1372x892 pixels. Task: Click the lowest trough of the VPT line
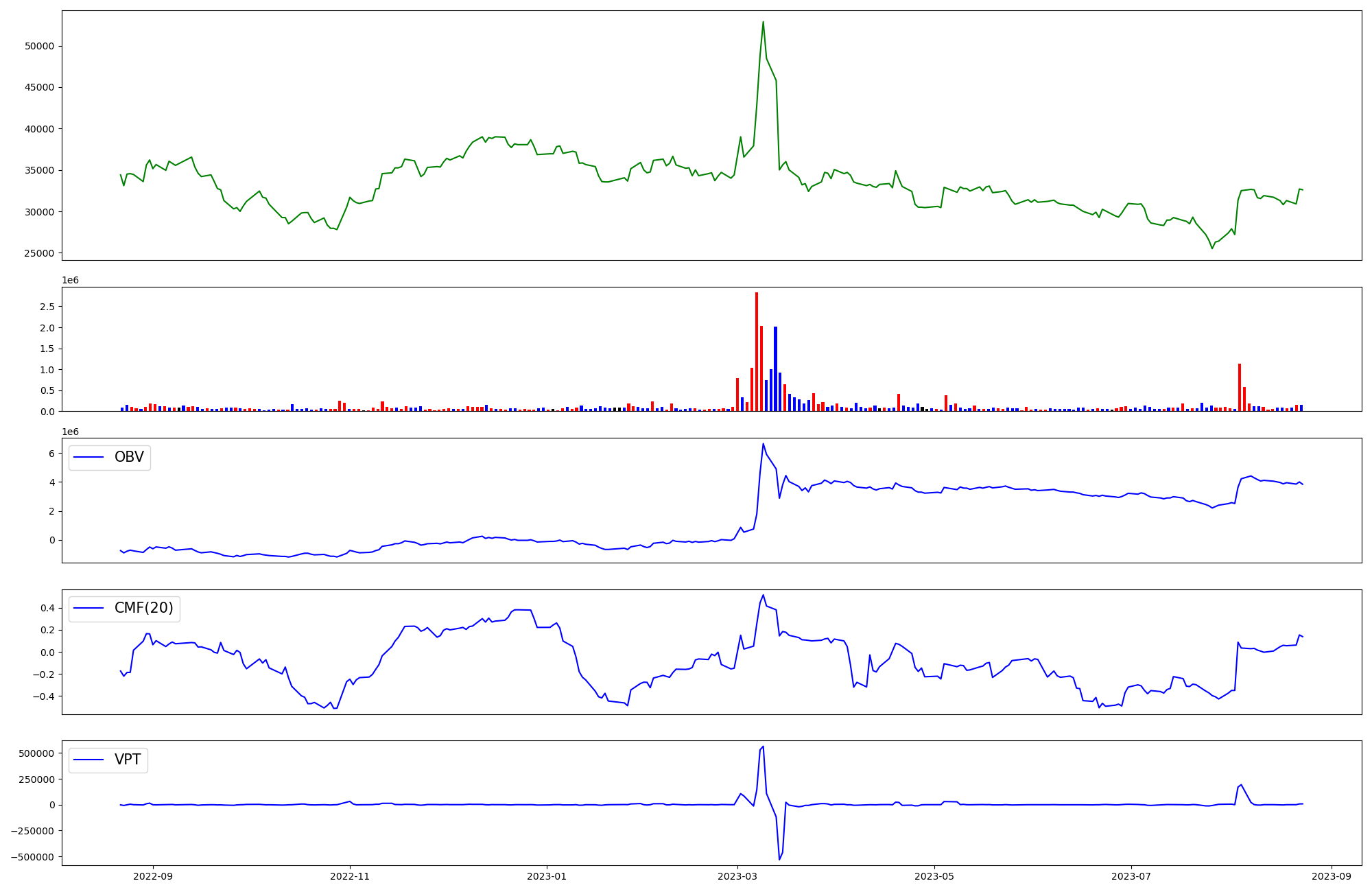click(x=779, y=858)
